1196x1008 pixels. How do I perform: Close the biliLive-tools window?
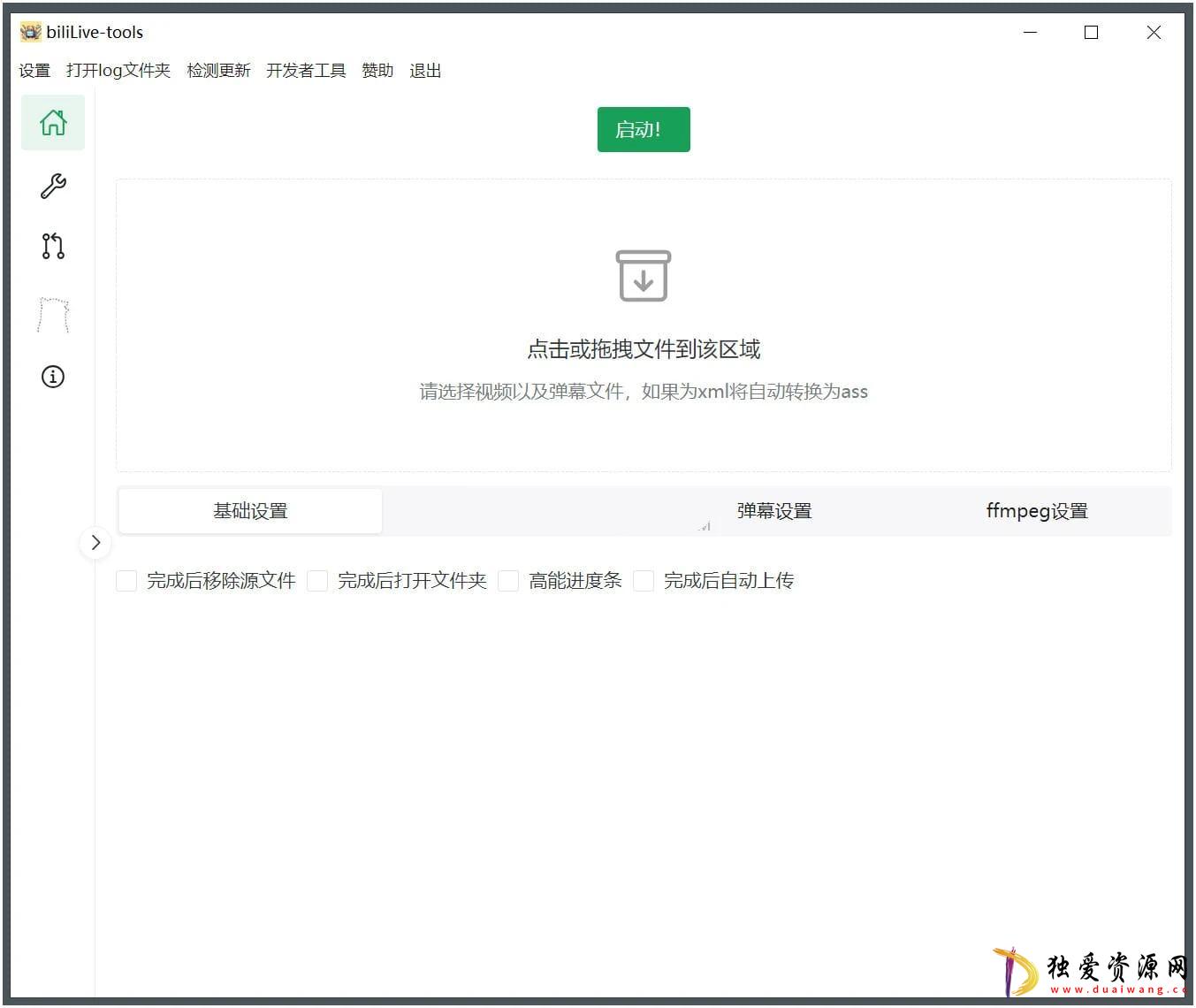click(x=1154, y=33)
